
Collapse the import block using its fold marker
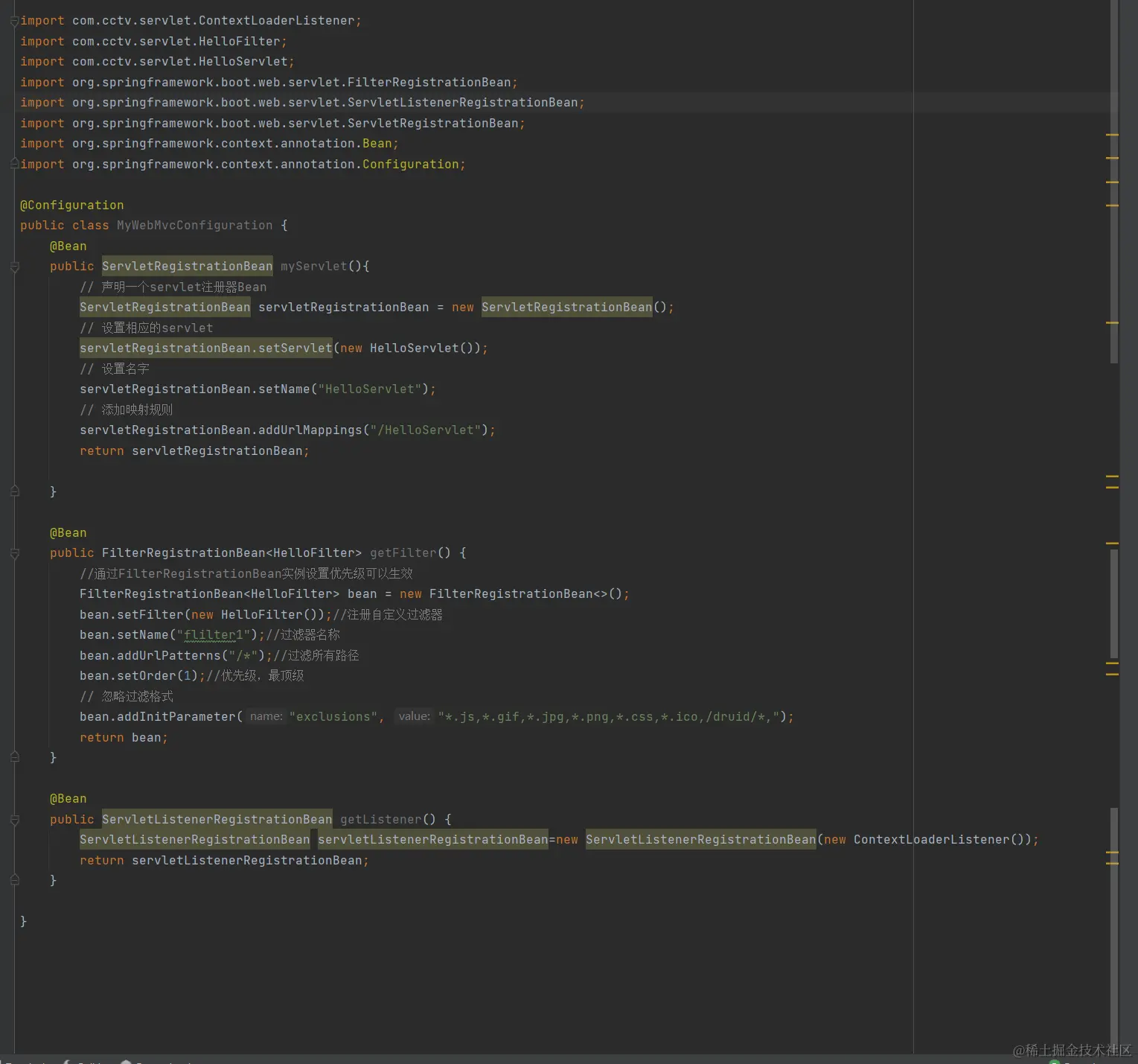tap(14, 22)
